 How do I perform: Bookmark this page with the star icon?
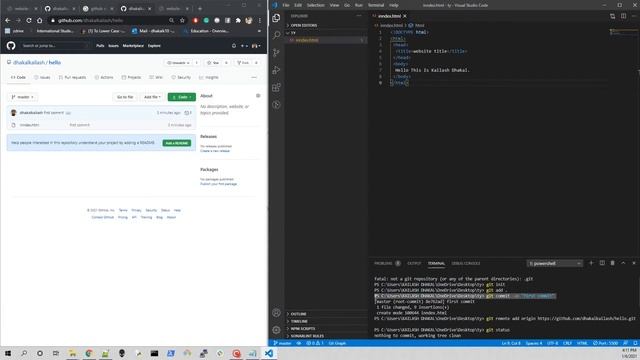coord(182,20)
